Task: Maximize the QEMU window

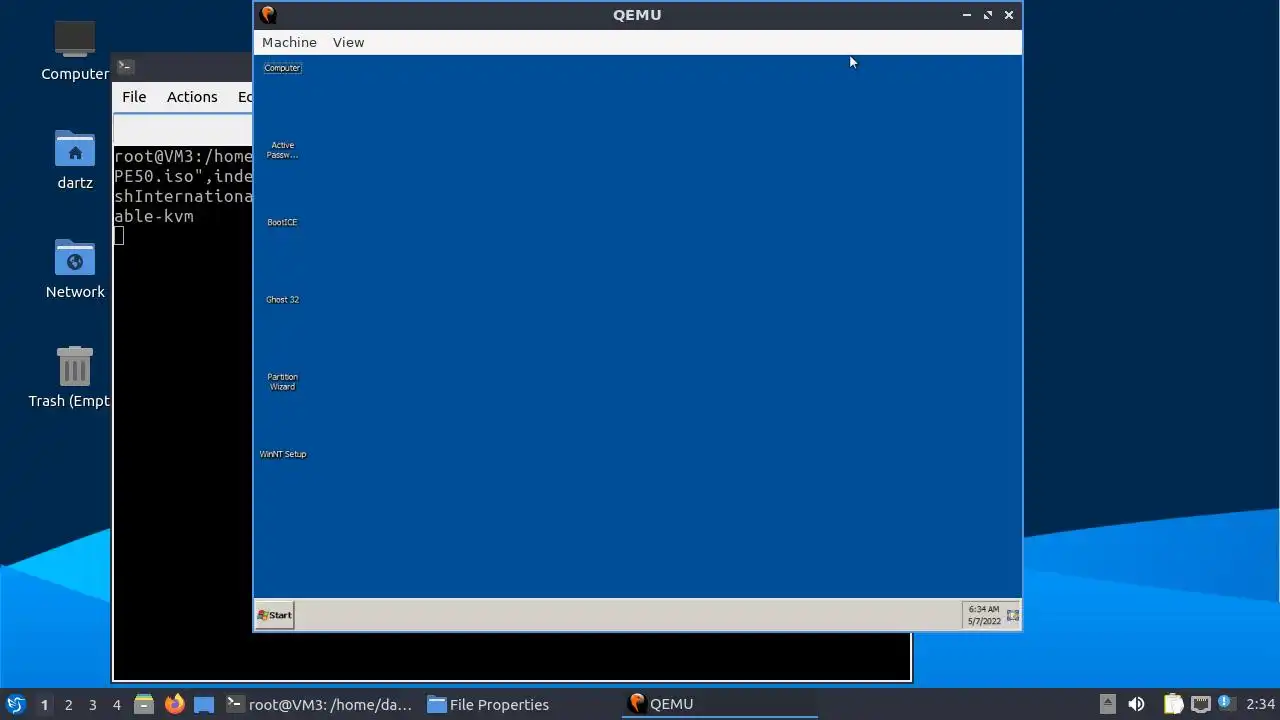Action: (988, 15)
